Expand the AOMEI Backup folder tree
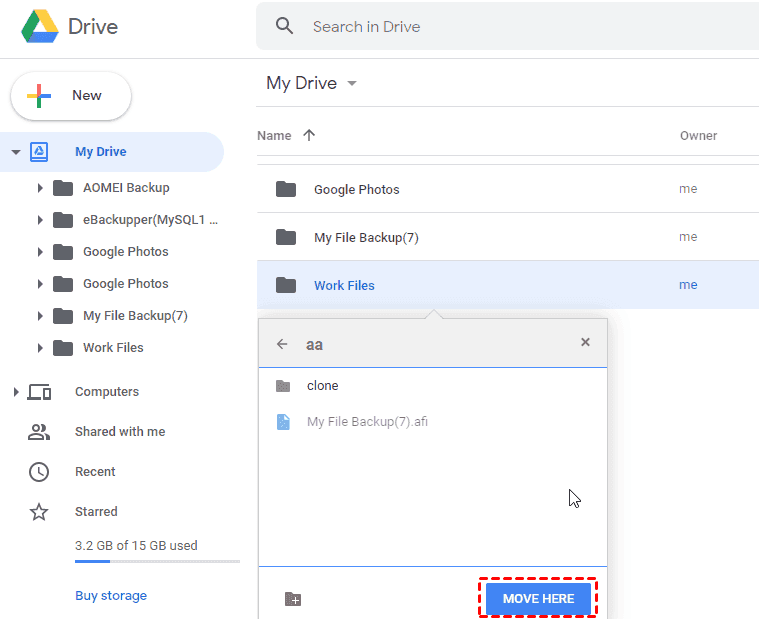759x619 pixels. pyautogui.click(x=39, y=188)
